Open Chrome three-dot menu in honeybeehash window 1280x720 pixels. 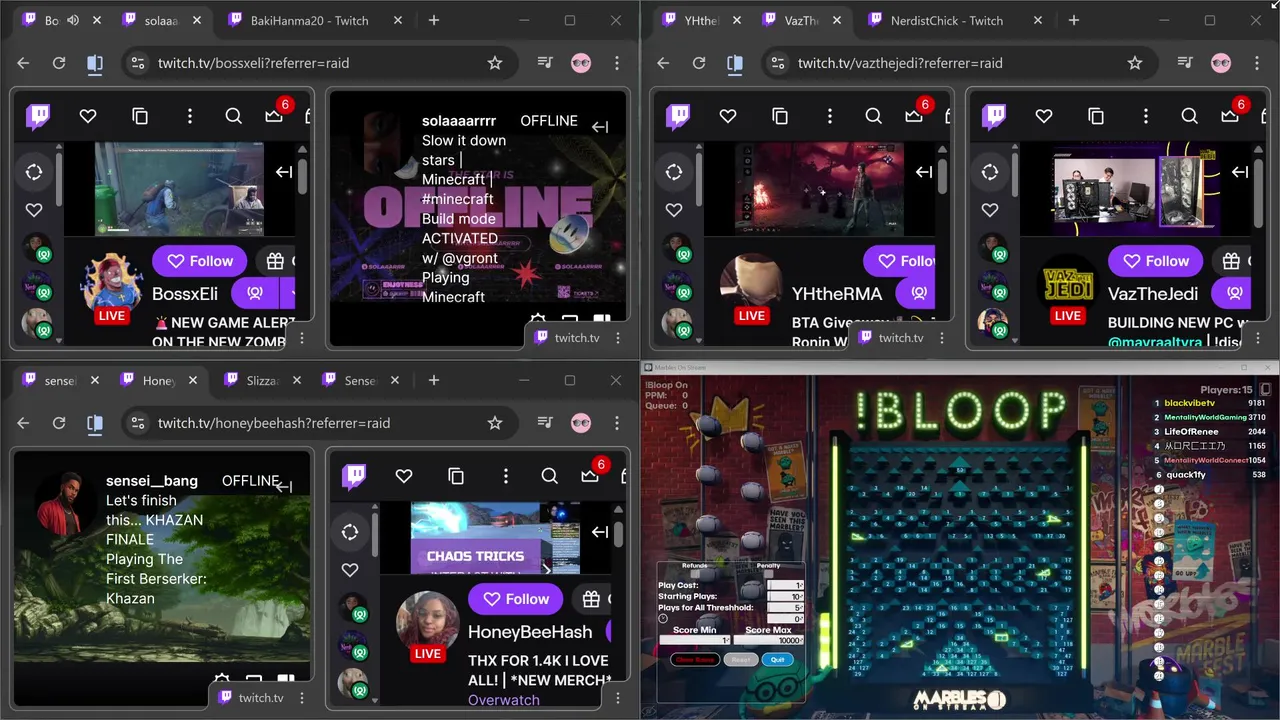click(x=617, y=423)
